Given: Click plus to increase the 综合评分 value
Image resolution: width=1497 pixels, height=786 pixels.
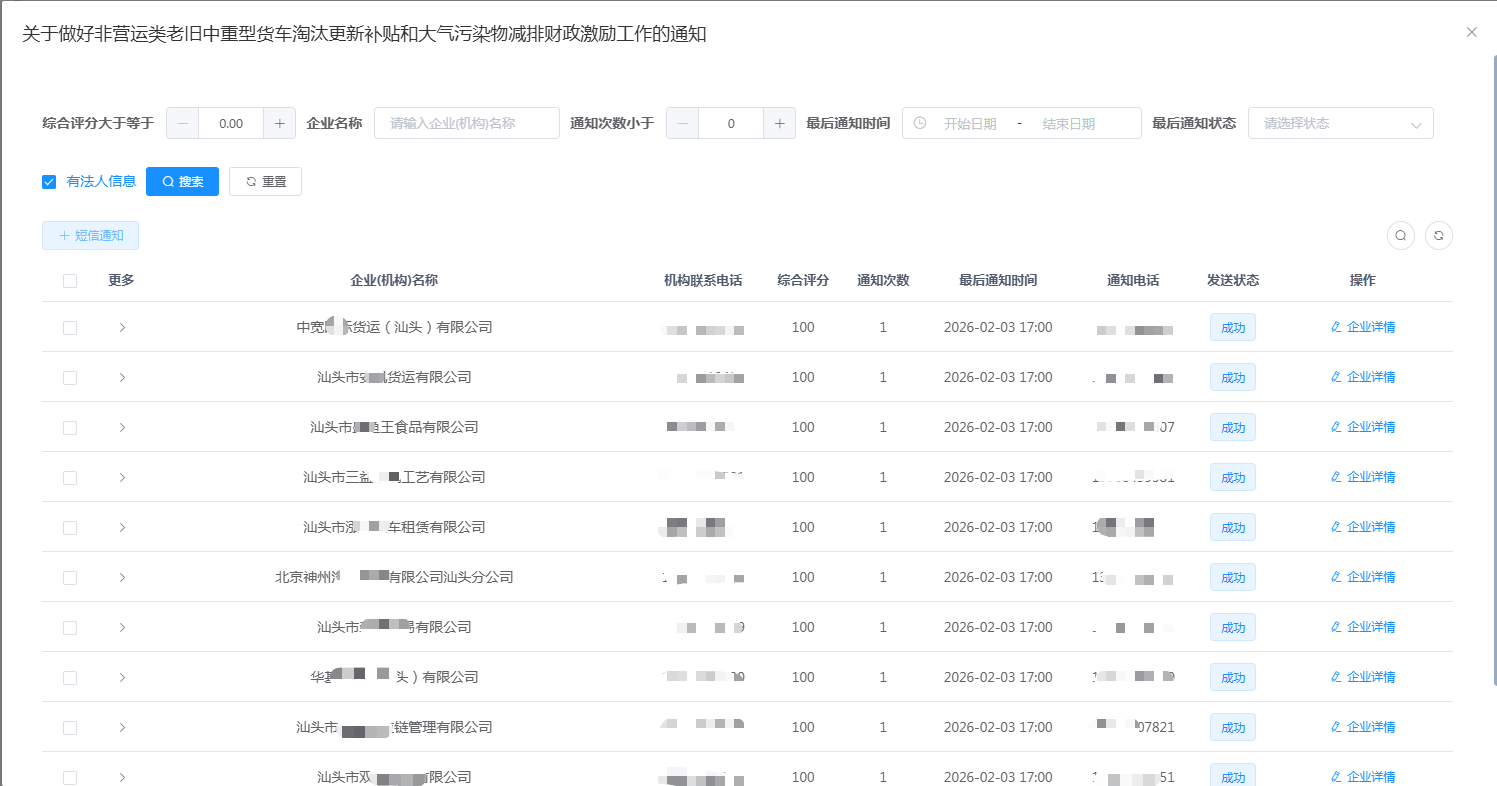Looking at the screenshot, I should click(279, 123).
